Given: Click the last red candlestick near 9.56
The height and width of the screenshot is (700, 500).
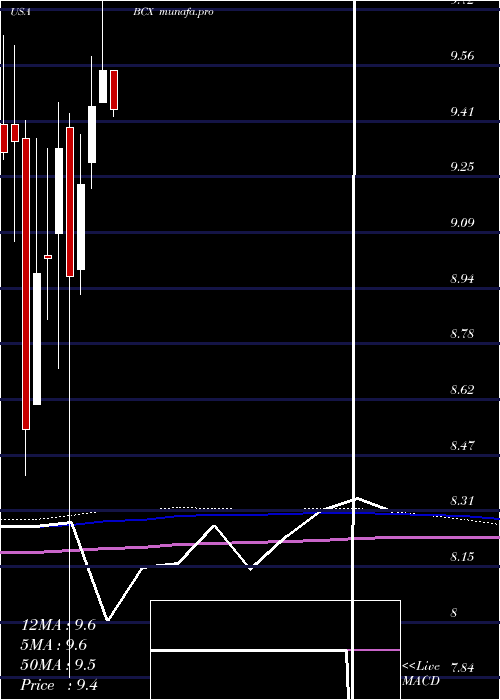Looking at the screenshot, I should tap(114, 90).
